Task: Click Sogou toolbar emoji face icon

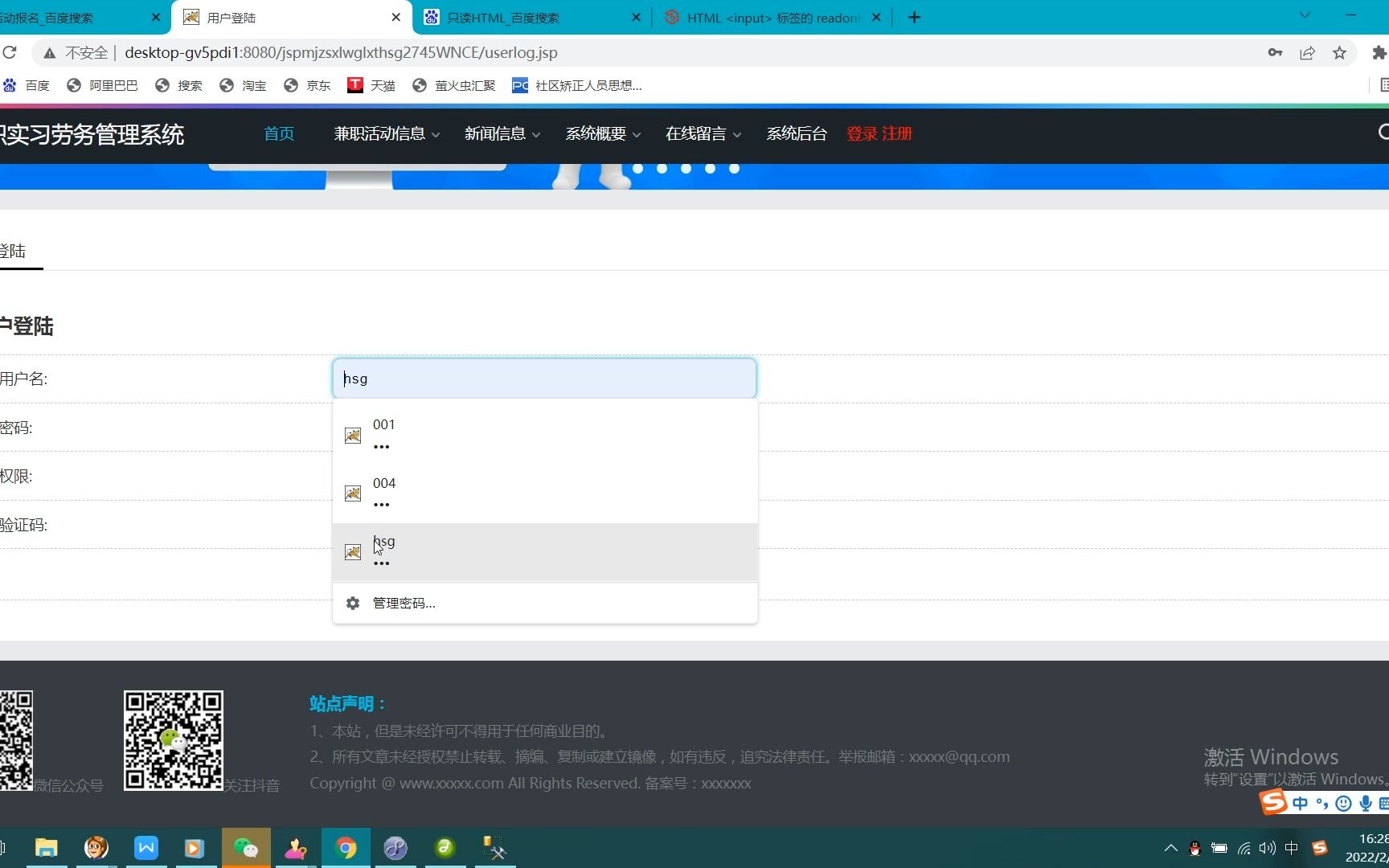Action: (x=1343, y=803)
